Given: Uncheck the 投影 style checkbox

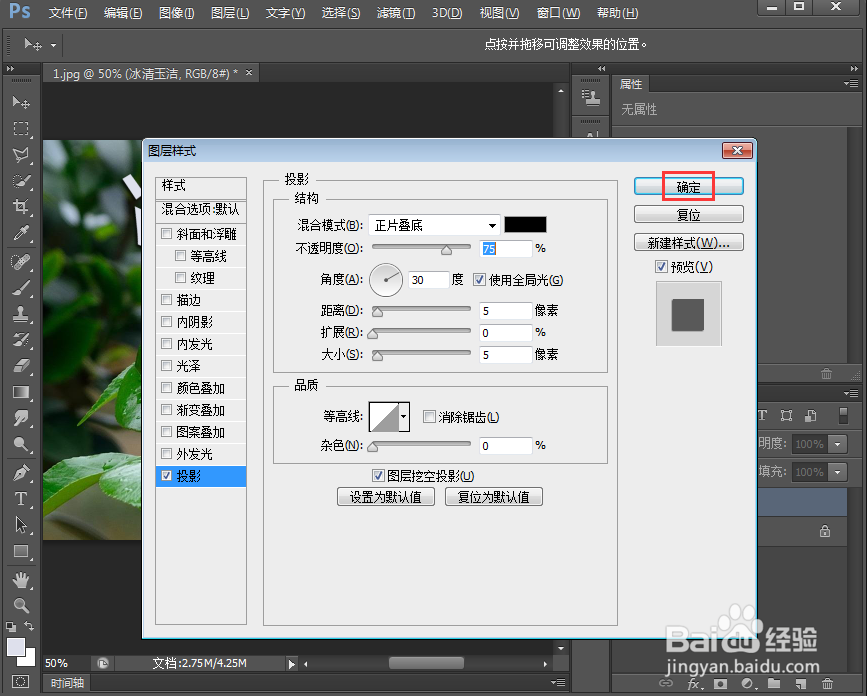Looking at the screenshot, I should point(166,475).
